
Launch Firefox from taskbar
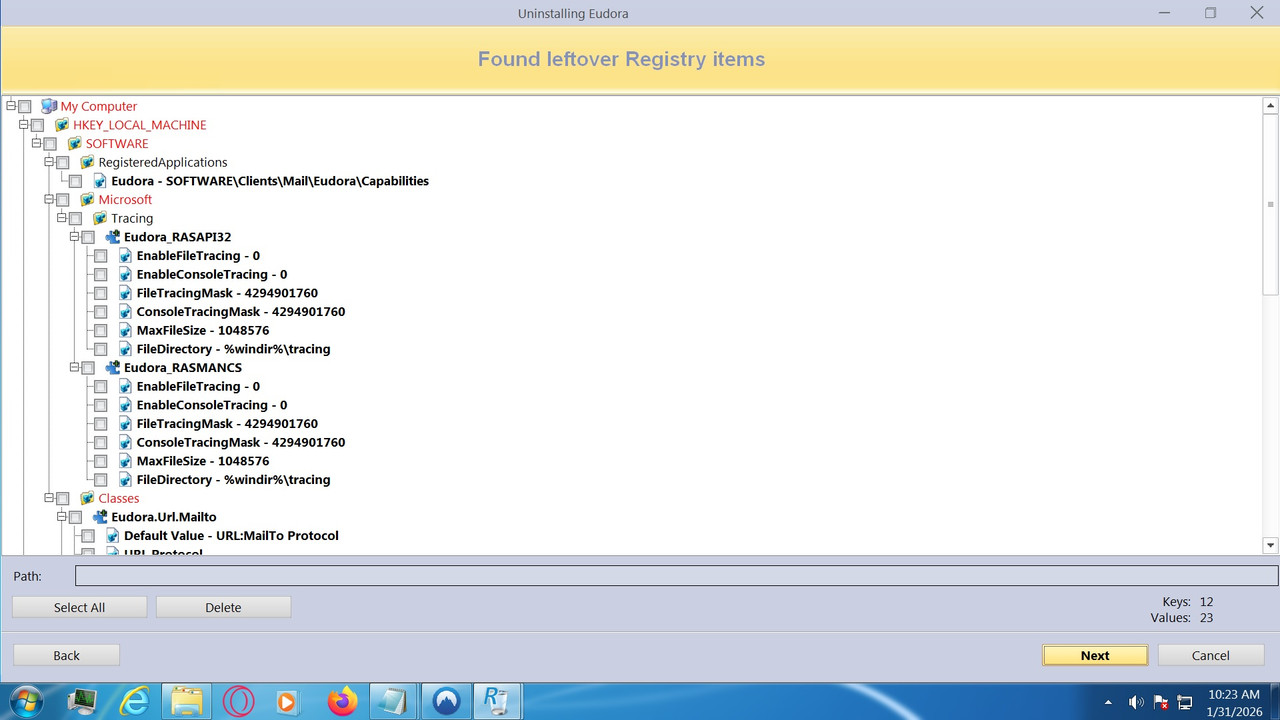[342, 701]
